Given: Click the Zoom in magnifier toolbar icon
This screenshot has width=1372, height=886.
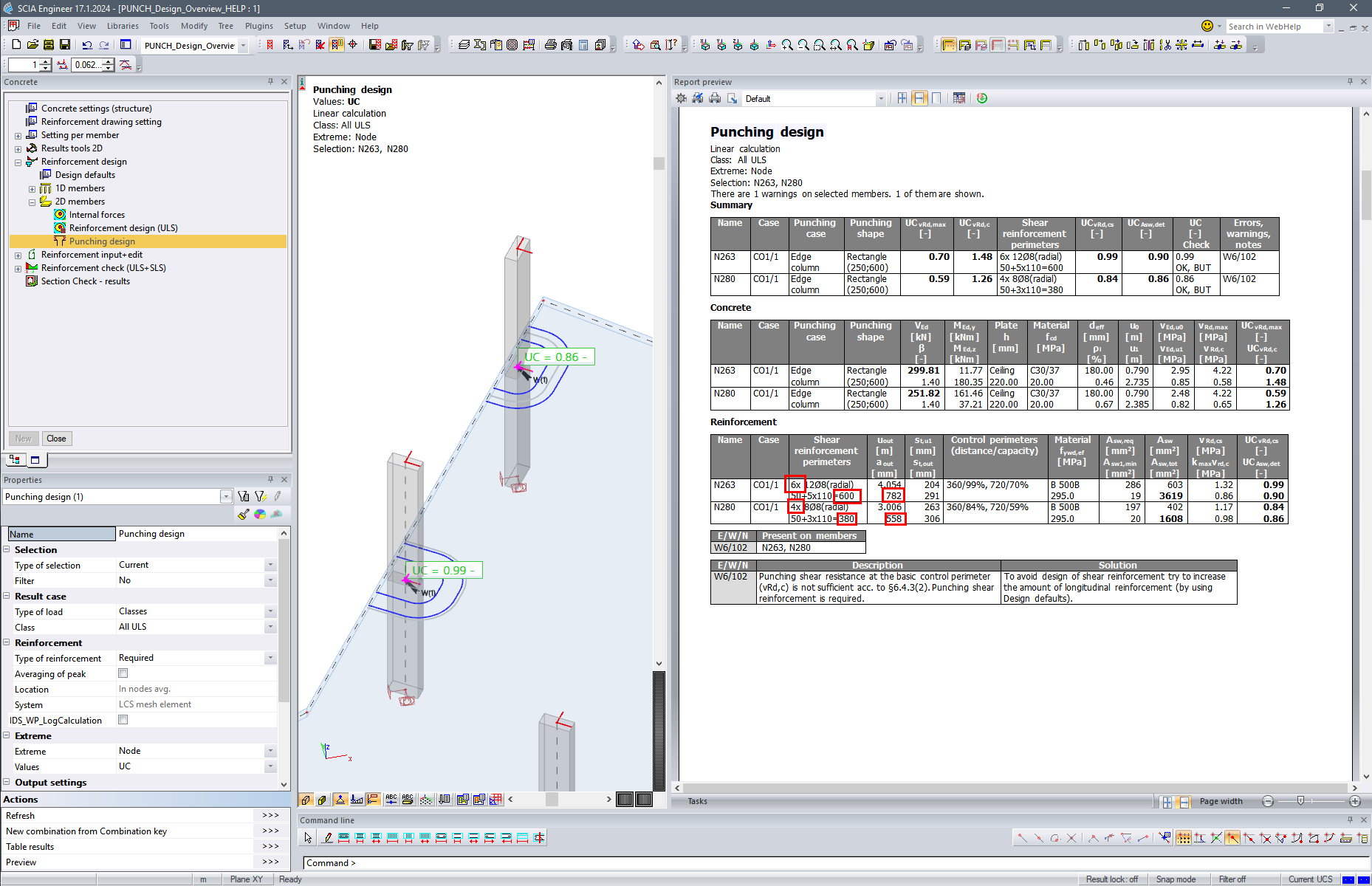Looking at the screenshot, I should 787,45.
